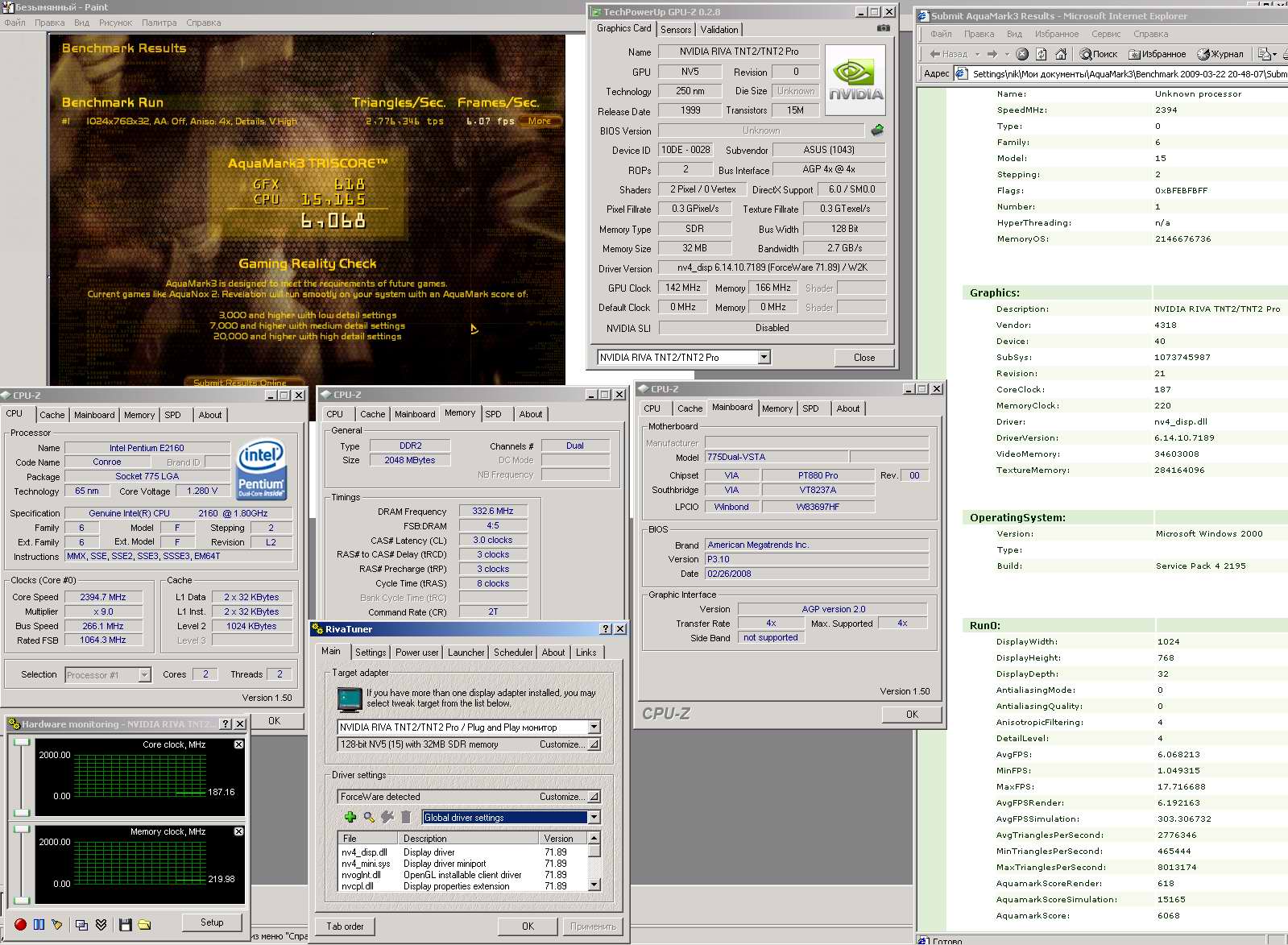
Task: Click More next to AquaMark3 frames per second
Action: click(x=539, y=121)
